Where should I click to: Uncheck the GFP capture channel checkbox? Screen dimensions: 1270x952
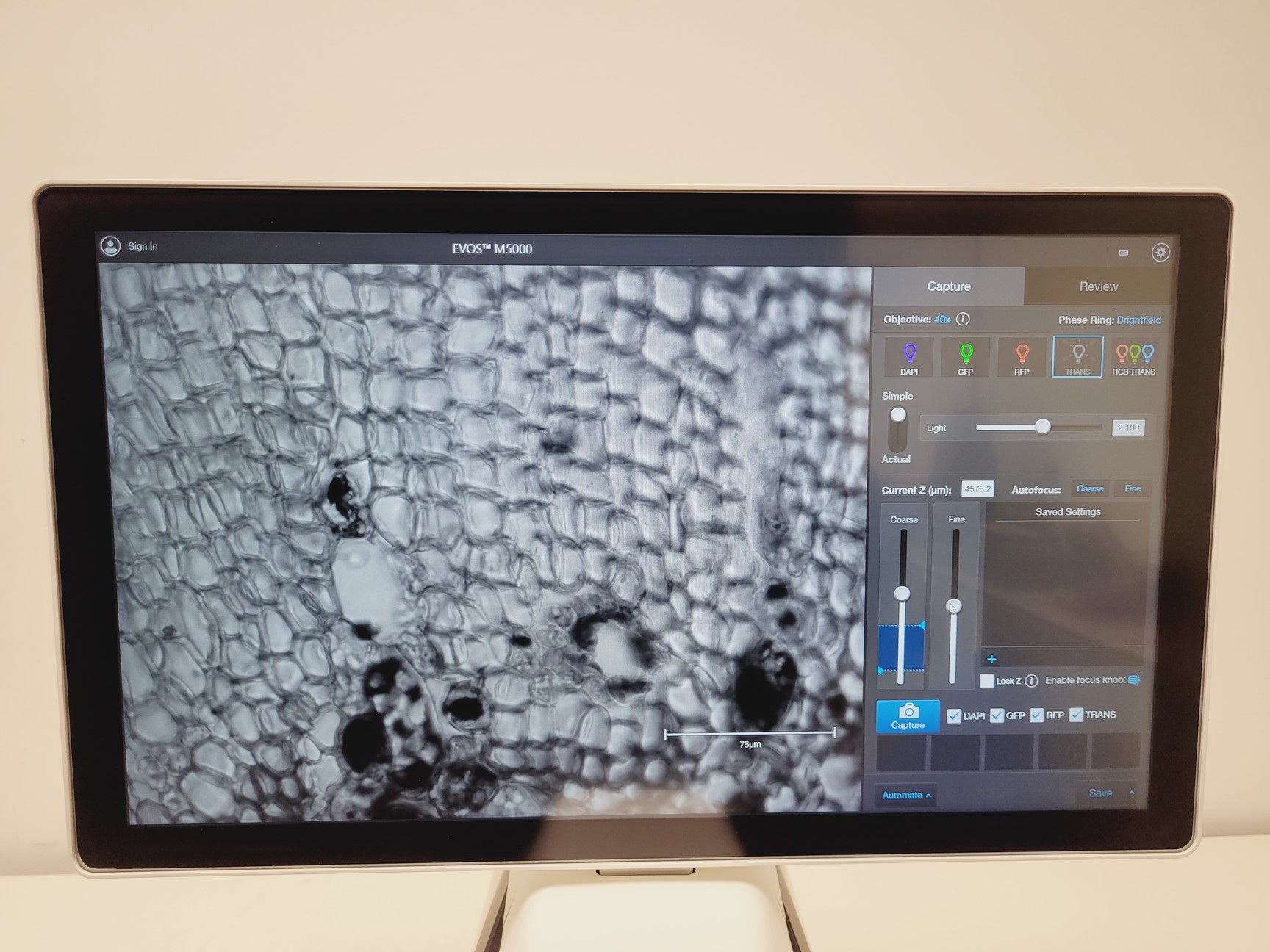[997, 715]
